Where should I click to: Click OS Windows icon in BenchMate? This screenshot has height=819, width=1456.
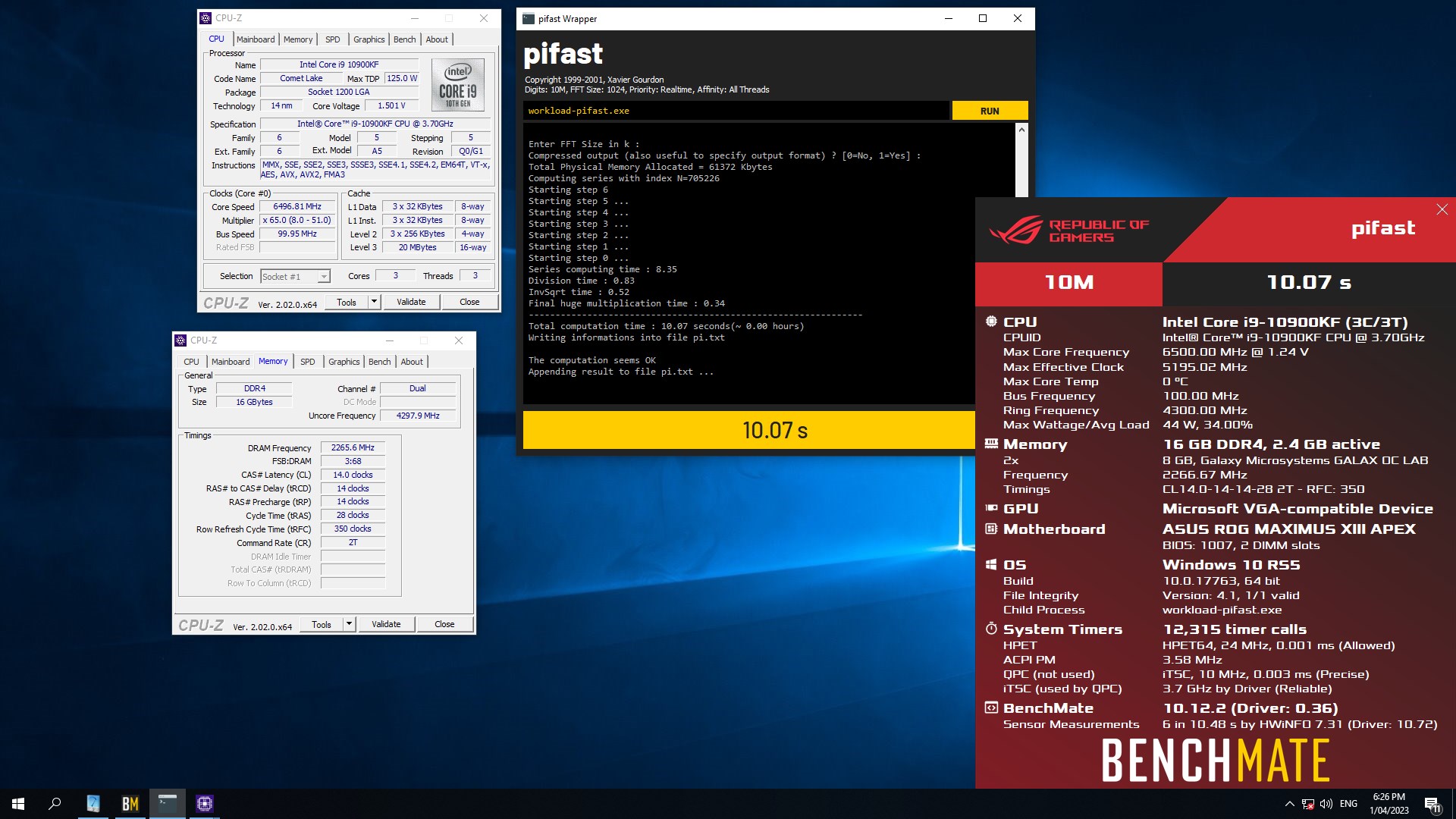pyautogui.click(x=990, y=564)
